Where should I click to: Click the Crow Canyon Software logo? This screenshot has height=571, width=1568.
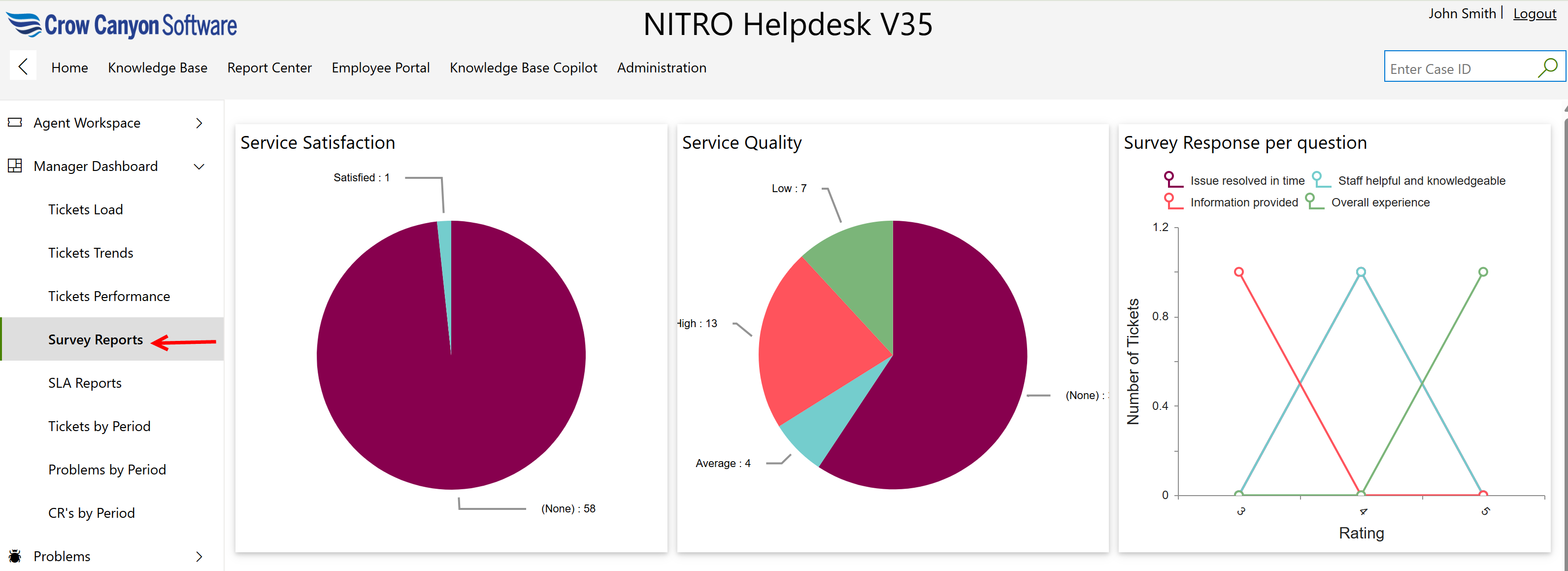[122, 26]
